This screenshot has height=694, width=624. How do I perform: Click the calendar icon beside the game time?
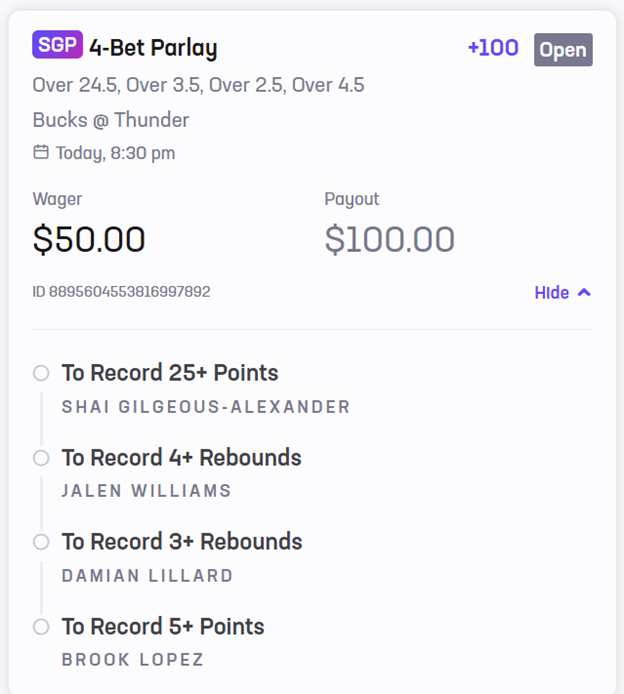point(41,152)
